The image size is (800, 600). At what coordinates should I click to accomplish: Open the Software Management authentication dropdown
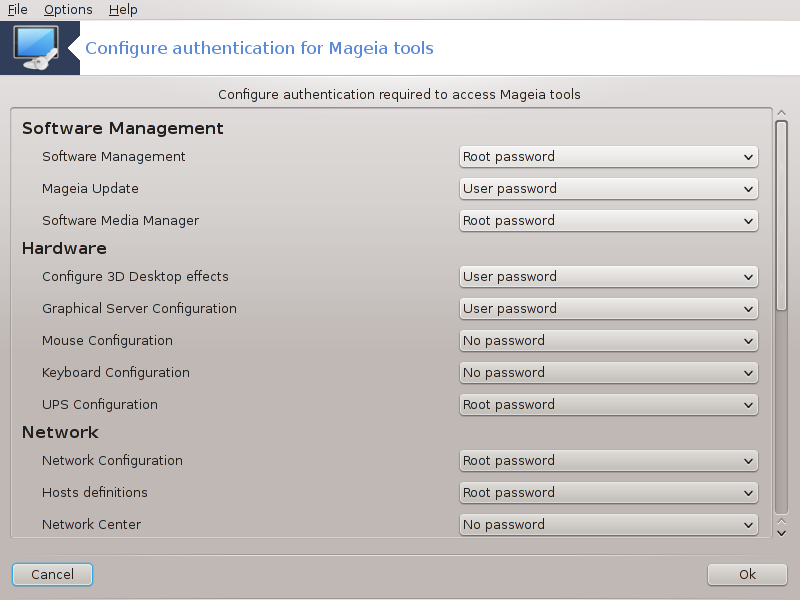(609, 157)
